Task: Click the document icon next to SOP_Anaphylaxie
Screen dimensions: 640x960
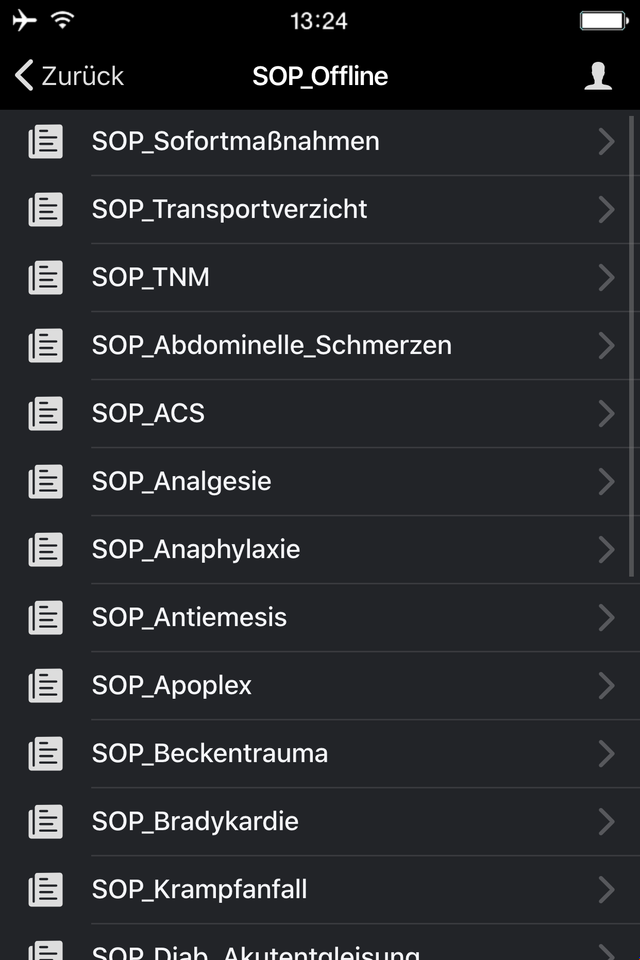Action: [45, 549]
